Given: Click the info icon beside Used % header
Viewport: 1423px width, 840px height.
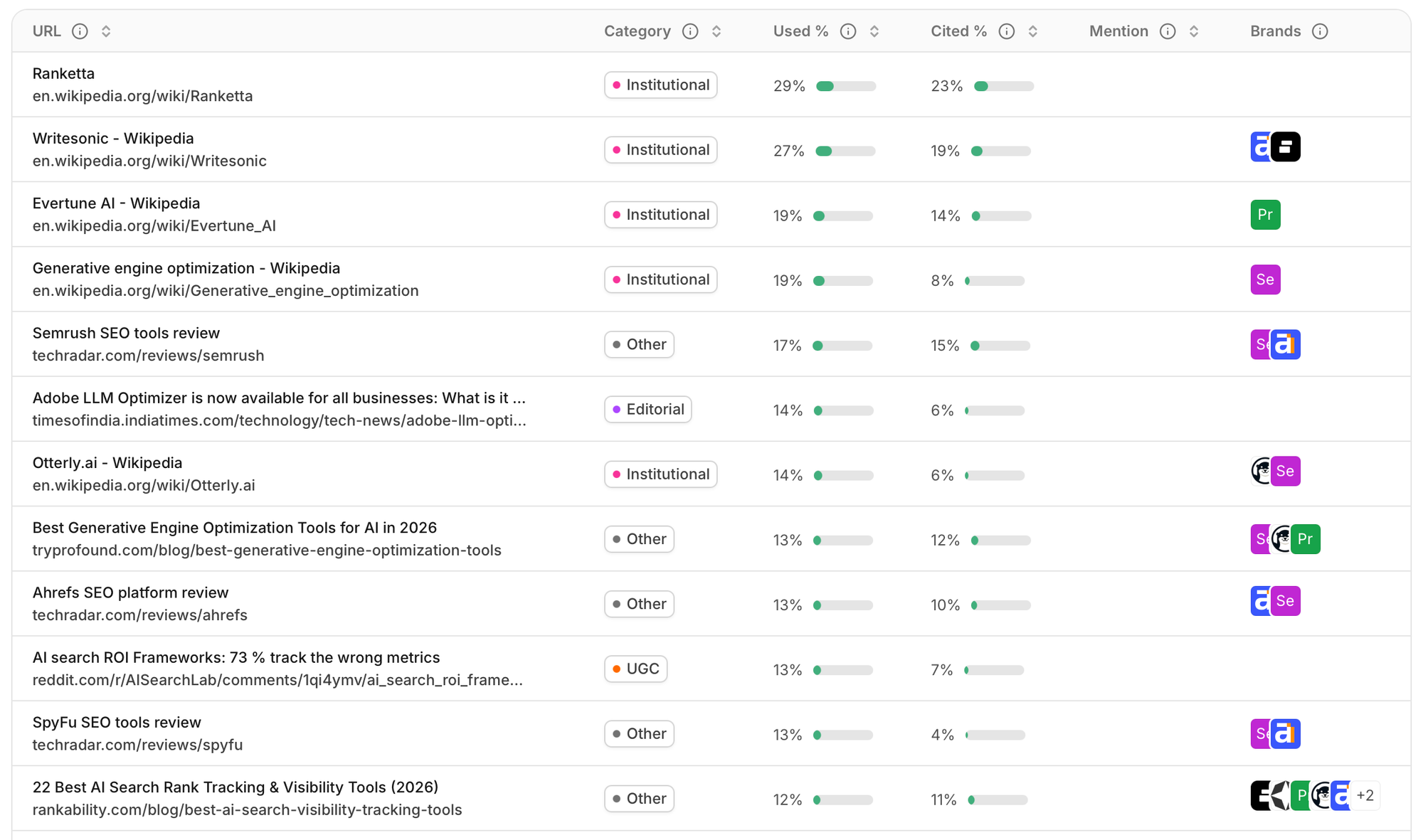Looking at the screenshot, I should click(x=848, y=31).
